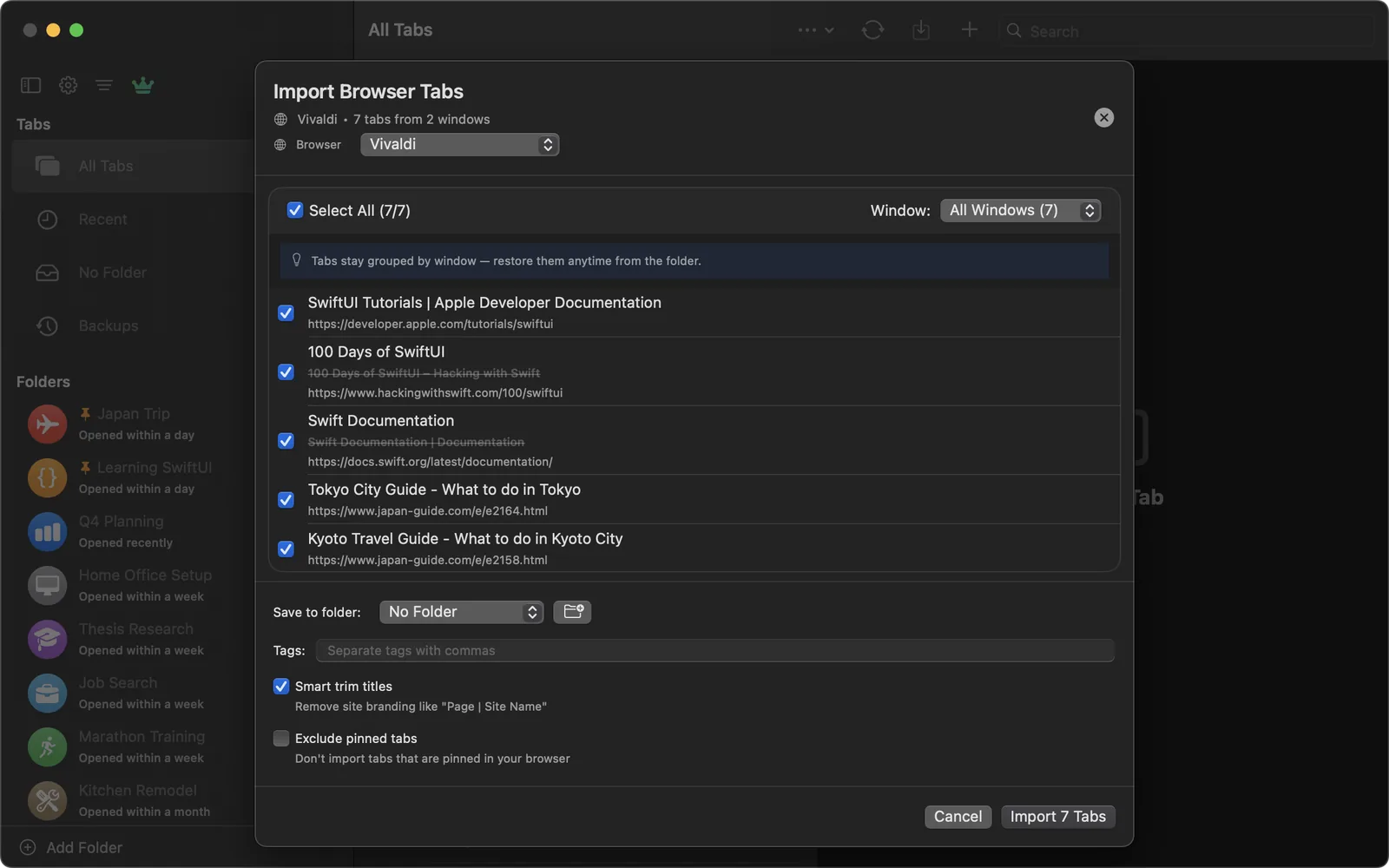This screenshot has width=1389, height=868.
Task: Select No Folder in sidebar
Action: [134, 273]
